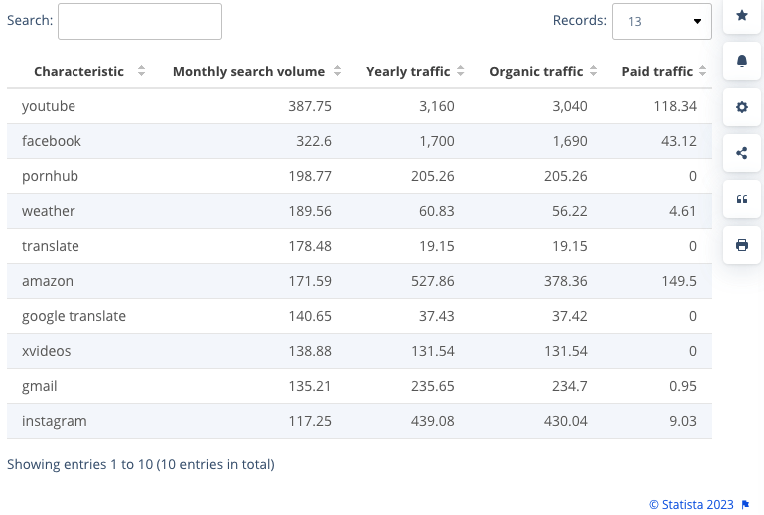Open the © Statista 2023 link
The width and height of the screenshot is (764, 515).
pyautogui.click(x=691, y=505)
